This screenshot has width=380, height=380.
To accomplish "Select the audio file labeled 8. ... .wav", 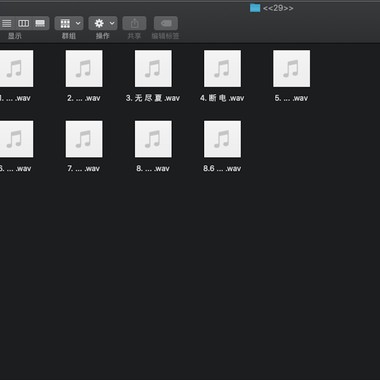I will [153, 139].
